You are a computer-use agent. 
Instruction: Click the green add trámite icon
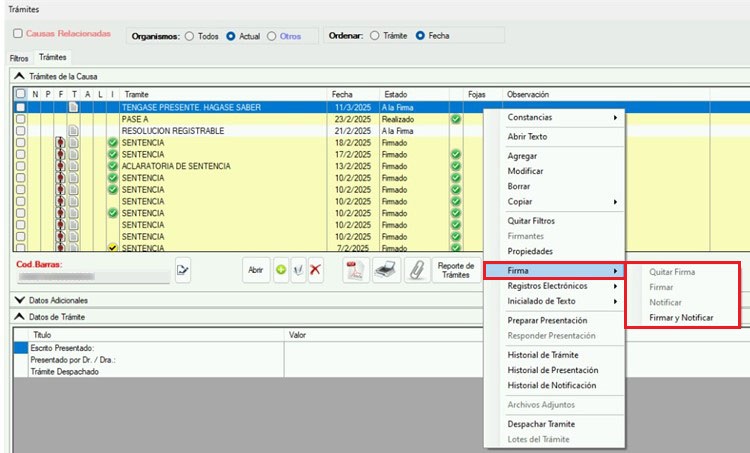(279, 270)
